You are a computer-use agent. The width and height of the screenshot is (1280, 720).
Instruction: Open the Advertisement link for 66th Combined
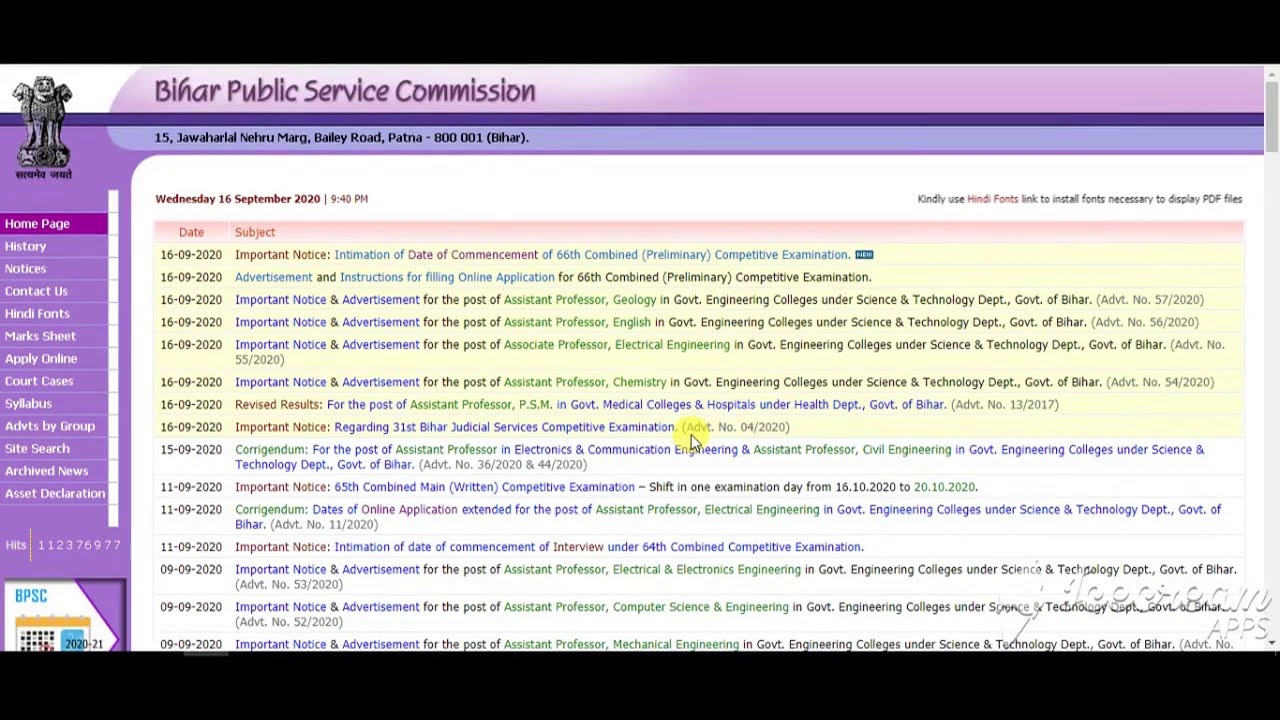click(273, 277)
